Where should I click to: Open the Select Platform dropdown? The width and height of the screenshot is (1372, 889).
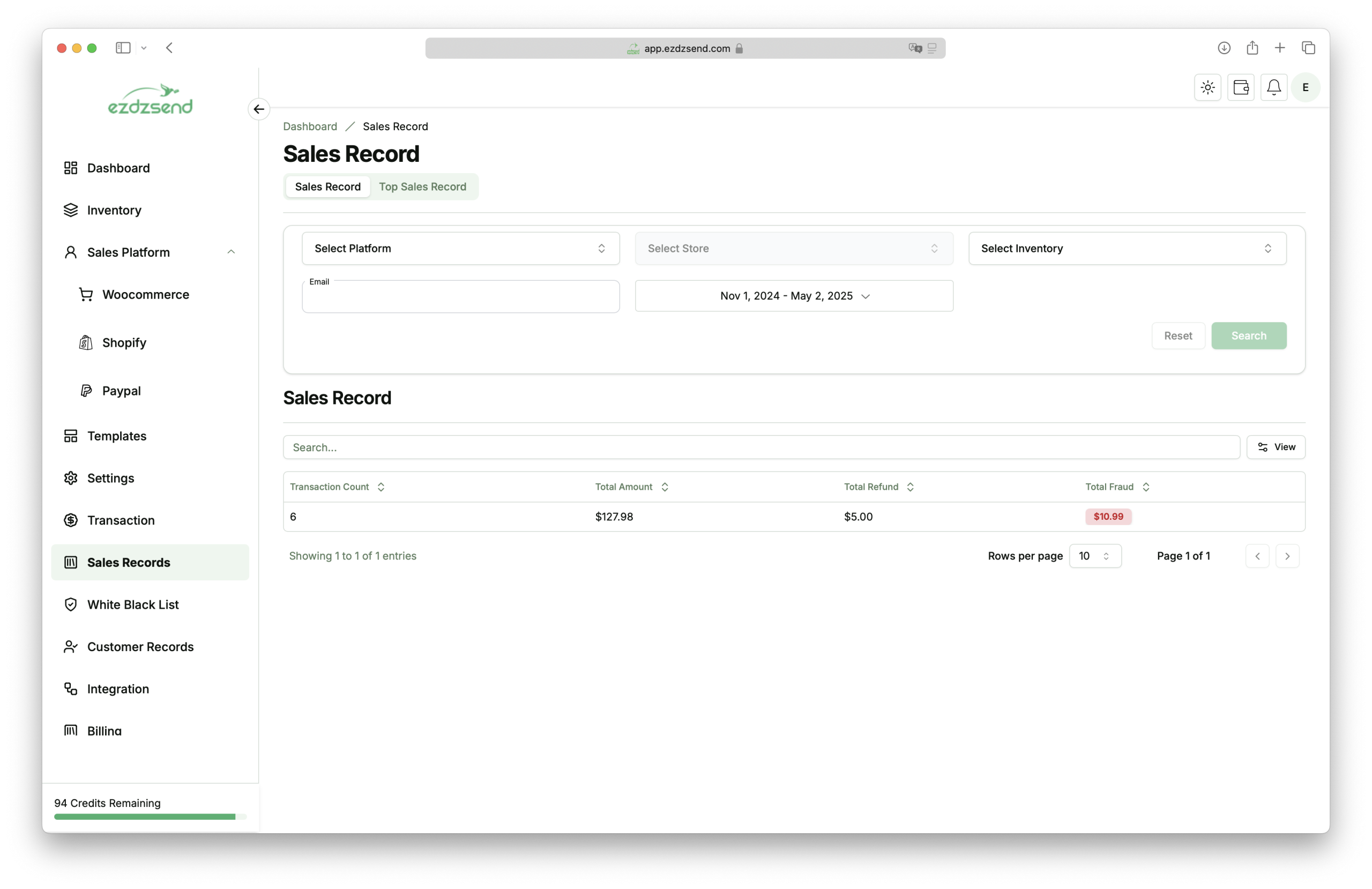tap(460, 249)
